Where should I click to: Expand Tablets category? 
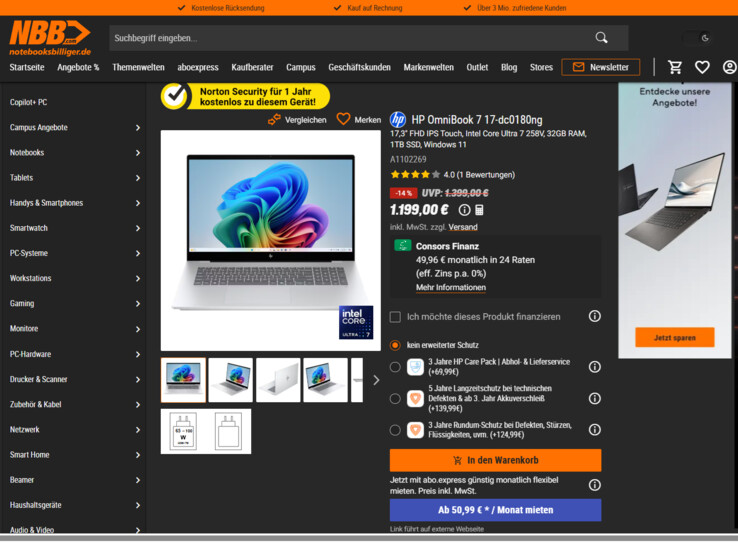point(137,178)
